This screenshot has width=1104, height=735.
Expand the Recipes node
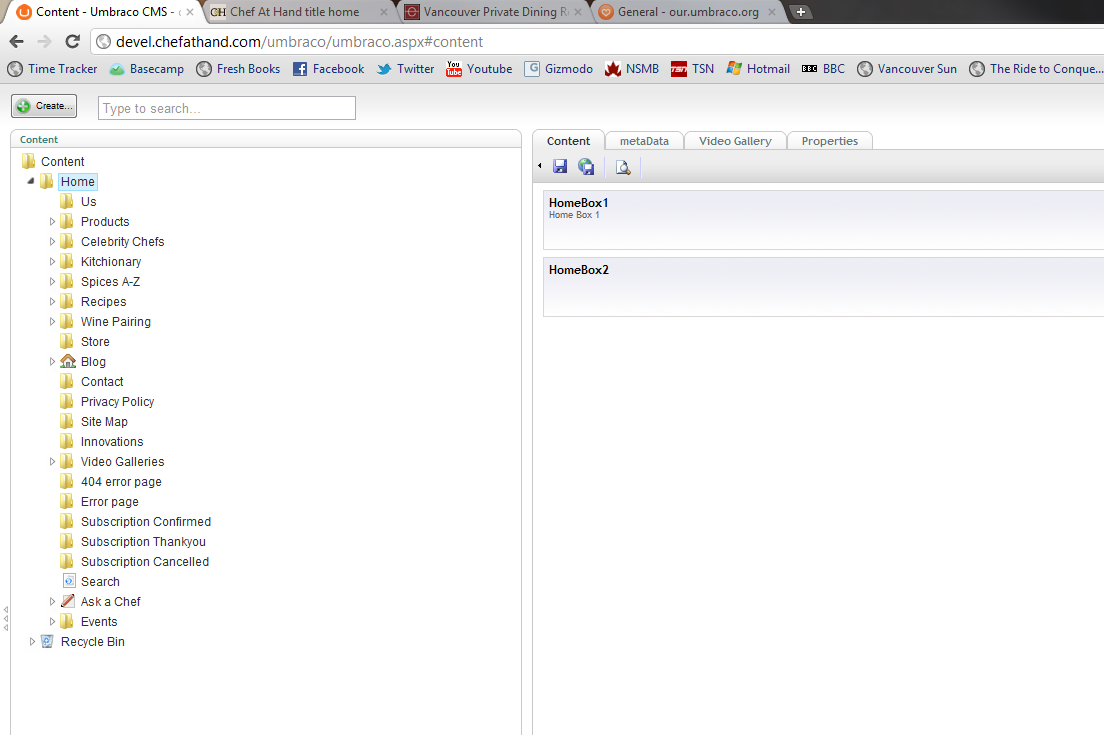pos(52,301)
